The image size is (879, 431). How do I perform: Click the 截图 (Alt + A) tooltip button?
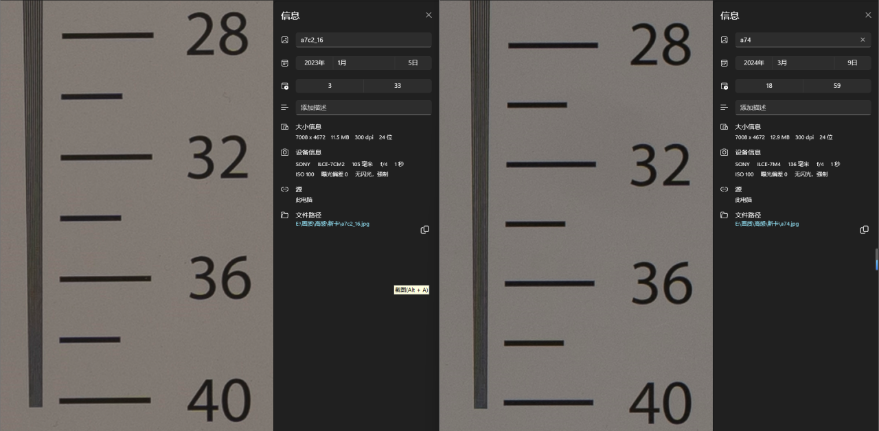[x=412, y=290]
